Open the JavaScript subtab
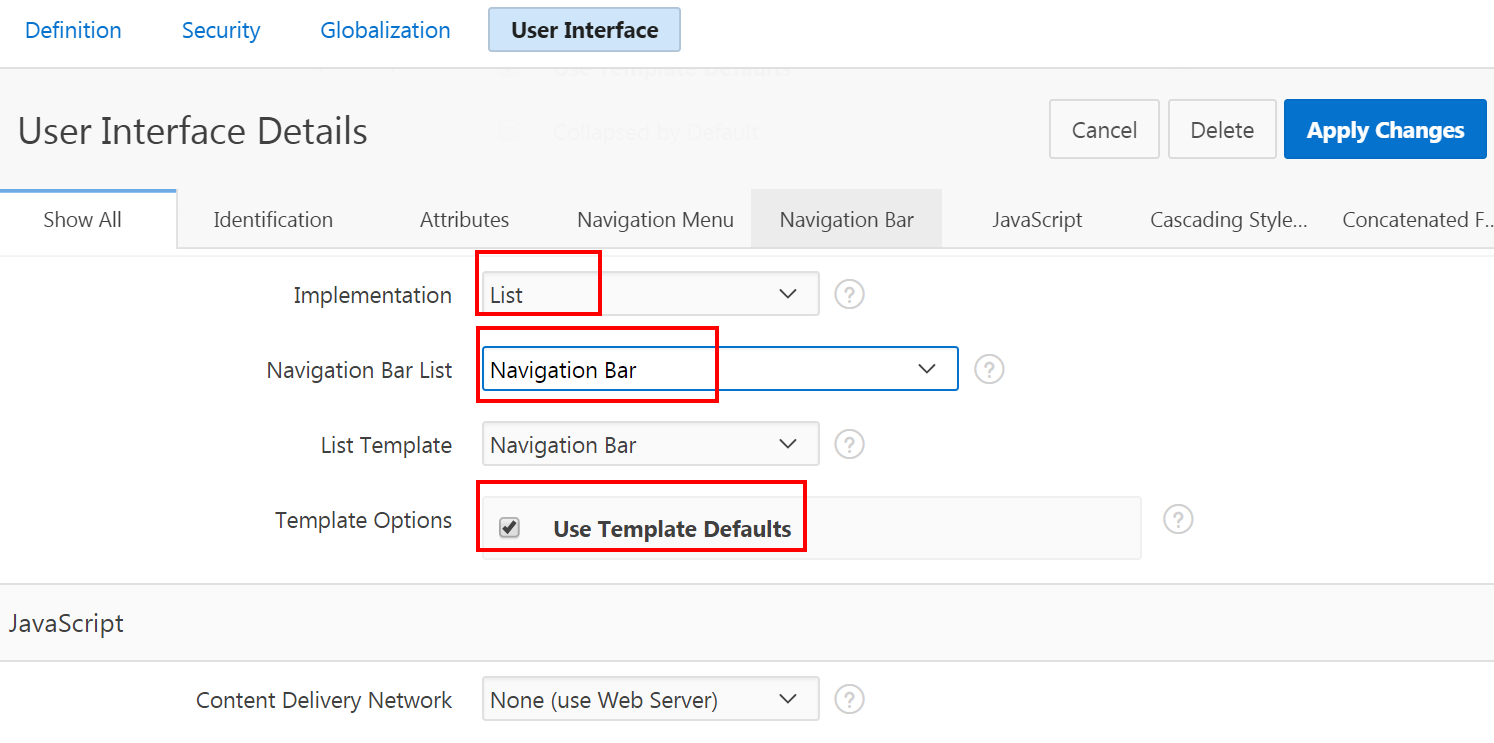The height and width of the screenshot is (743, 1494). (1037, 219)
